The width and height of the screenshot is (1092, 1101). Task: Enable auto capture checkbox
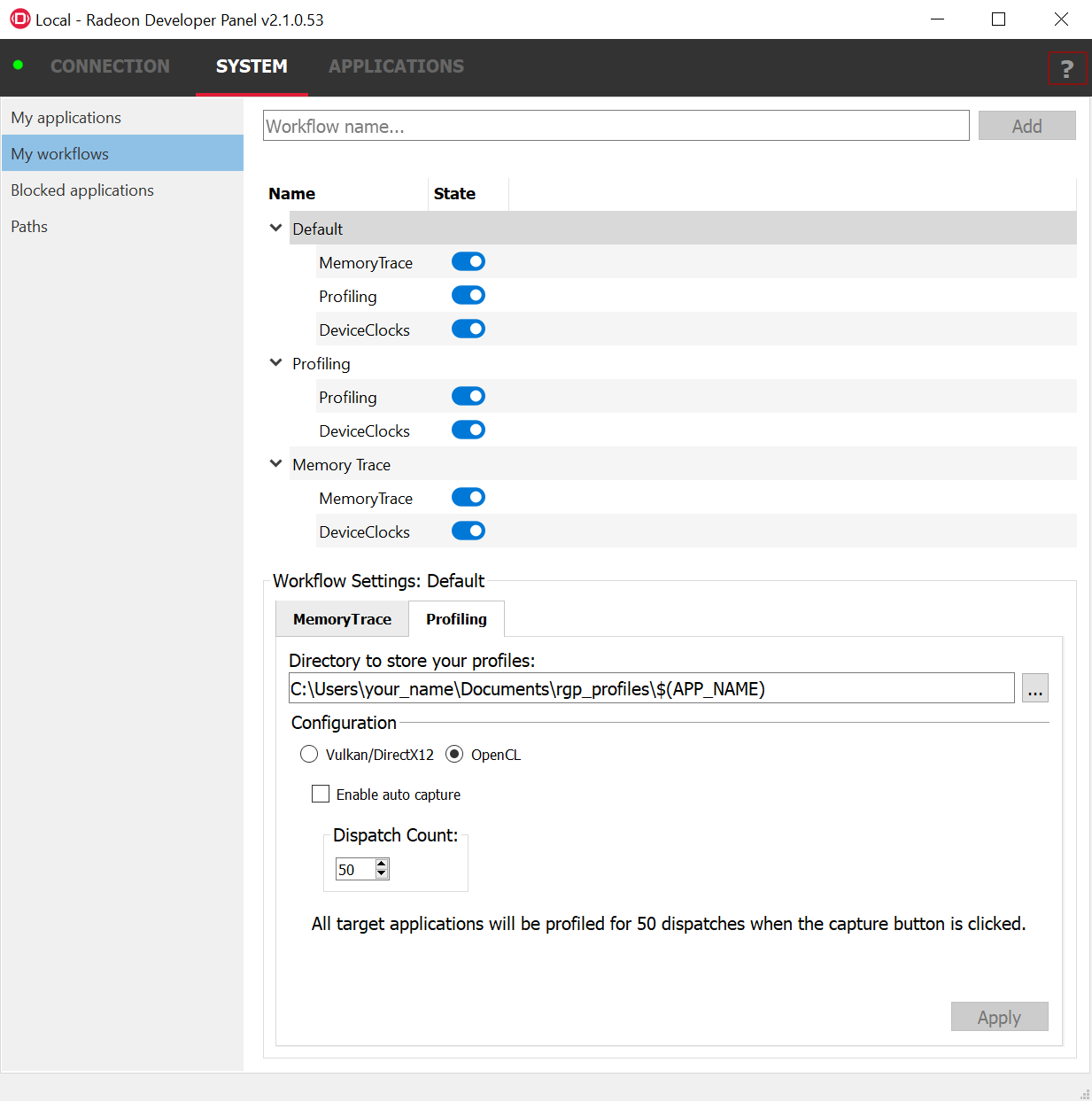click(x=321, y=795)
